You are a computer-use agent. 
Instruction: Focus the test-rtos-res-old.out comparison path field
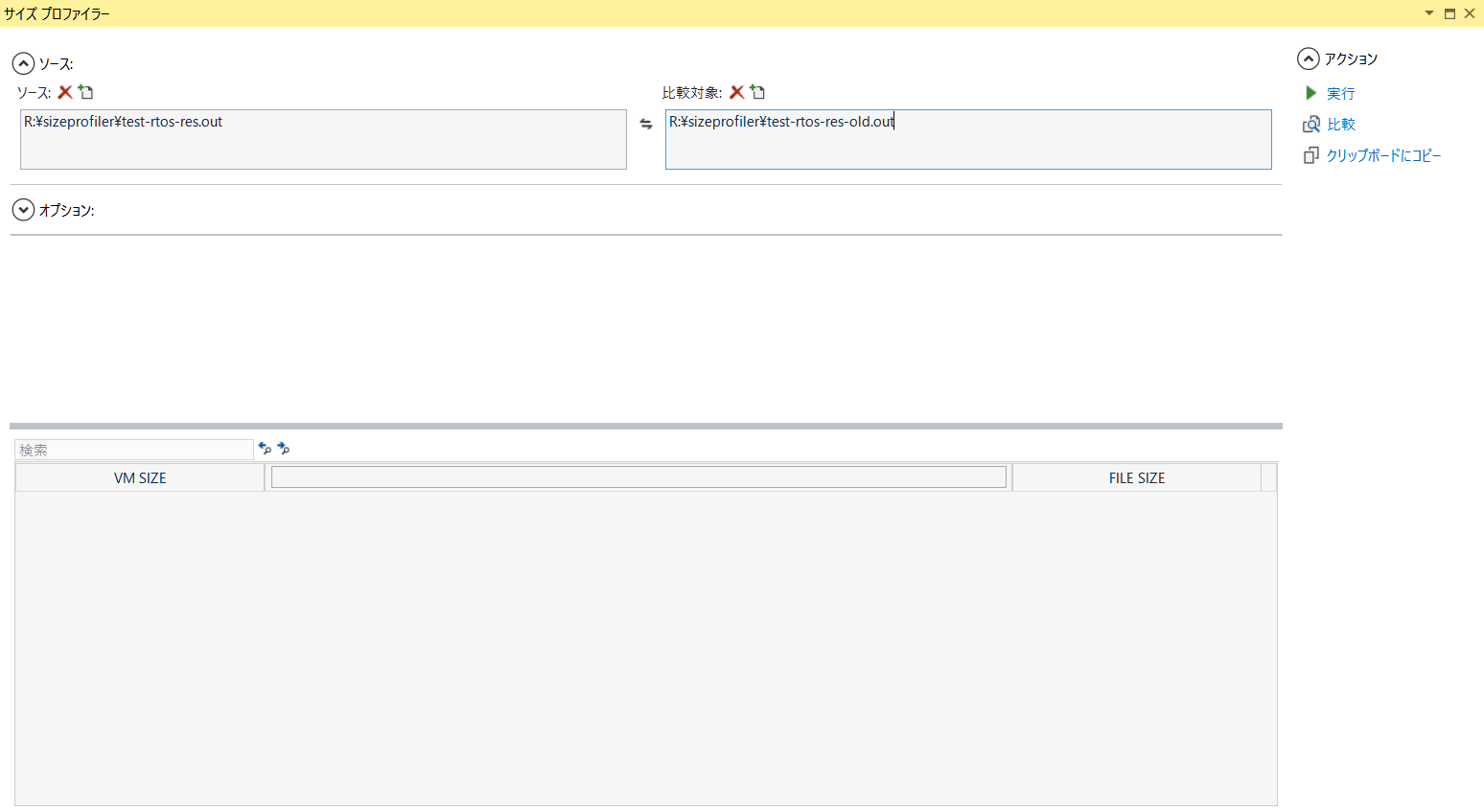[x=968, y=139]
